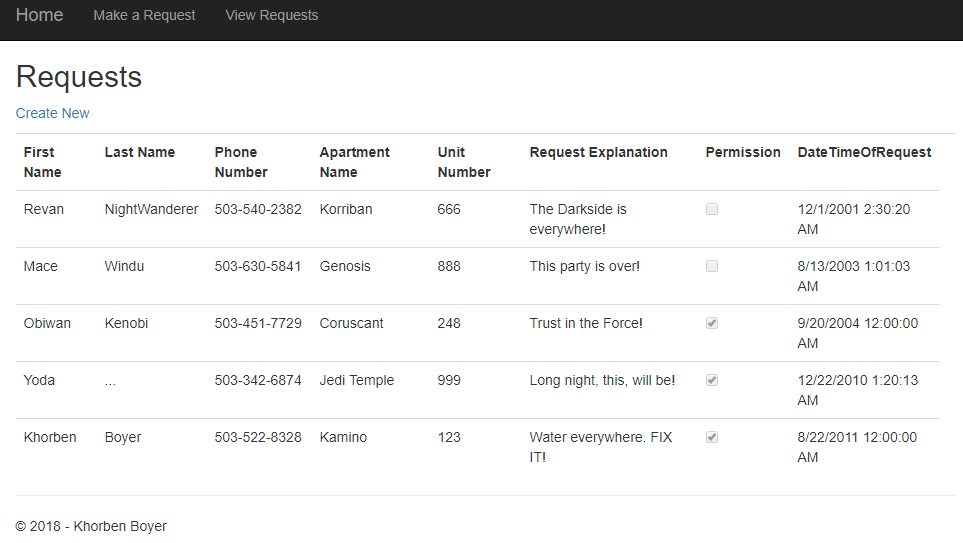Uncheck Permission for Obiwan Kenobi
Screen dimensions: 963x543
tap(712, 323)
